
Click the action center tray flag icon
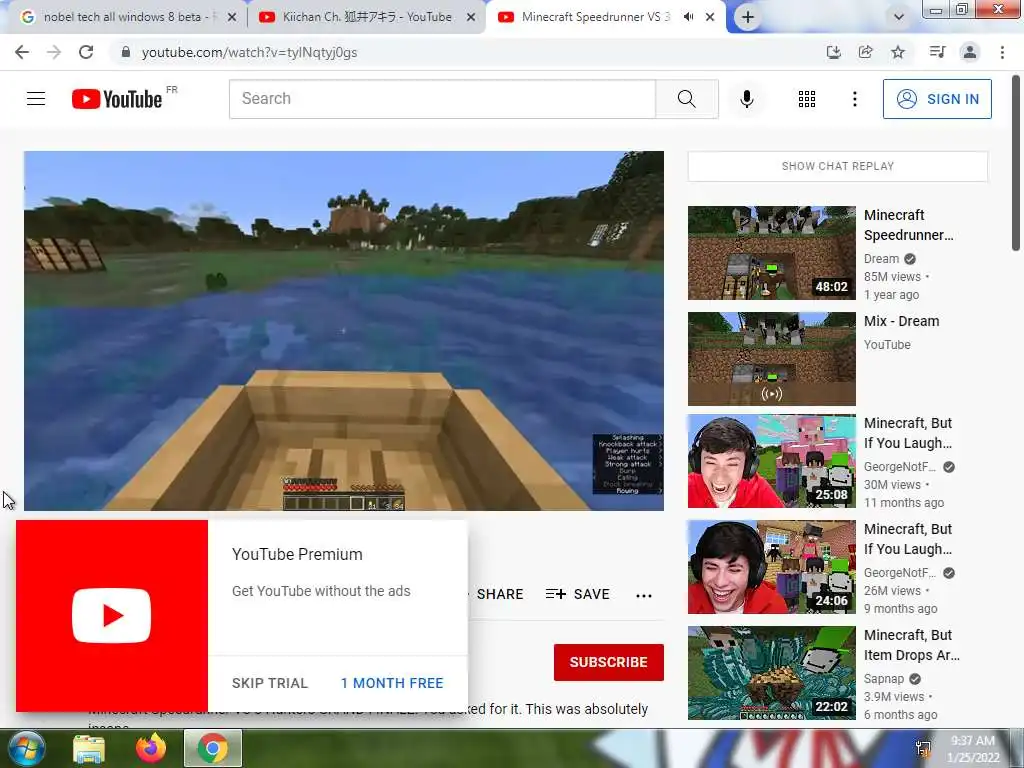pos(924,748)
